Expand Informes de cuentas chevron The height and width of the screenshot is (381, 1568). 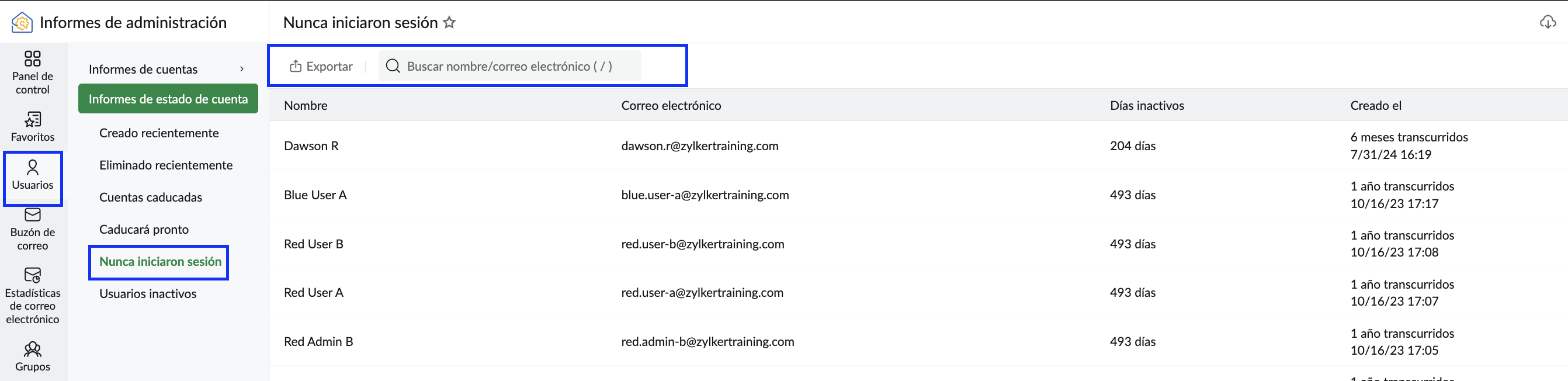click(x=242, y=70)
